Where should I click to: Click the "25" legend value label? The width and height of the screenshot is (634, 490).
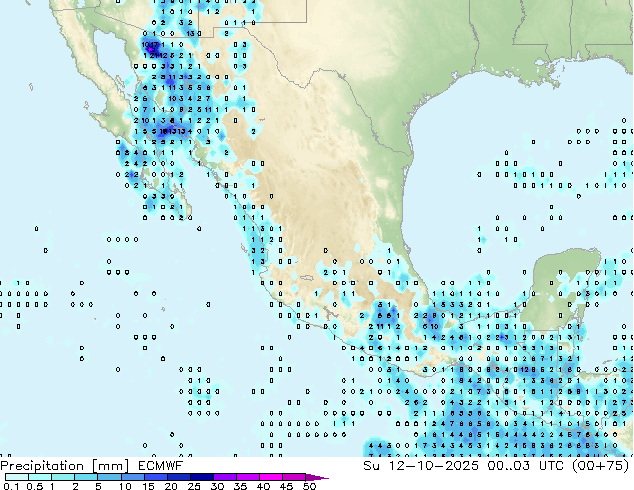194,486
